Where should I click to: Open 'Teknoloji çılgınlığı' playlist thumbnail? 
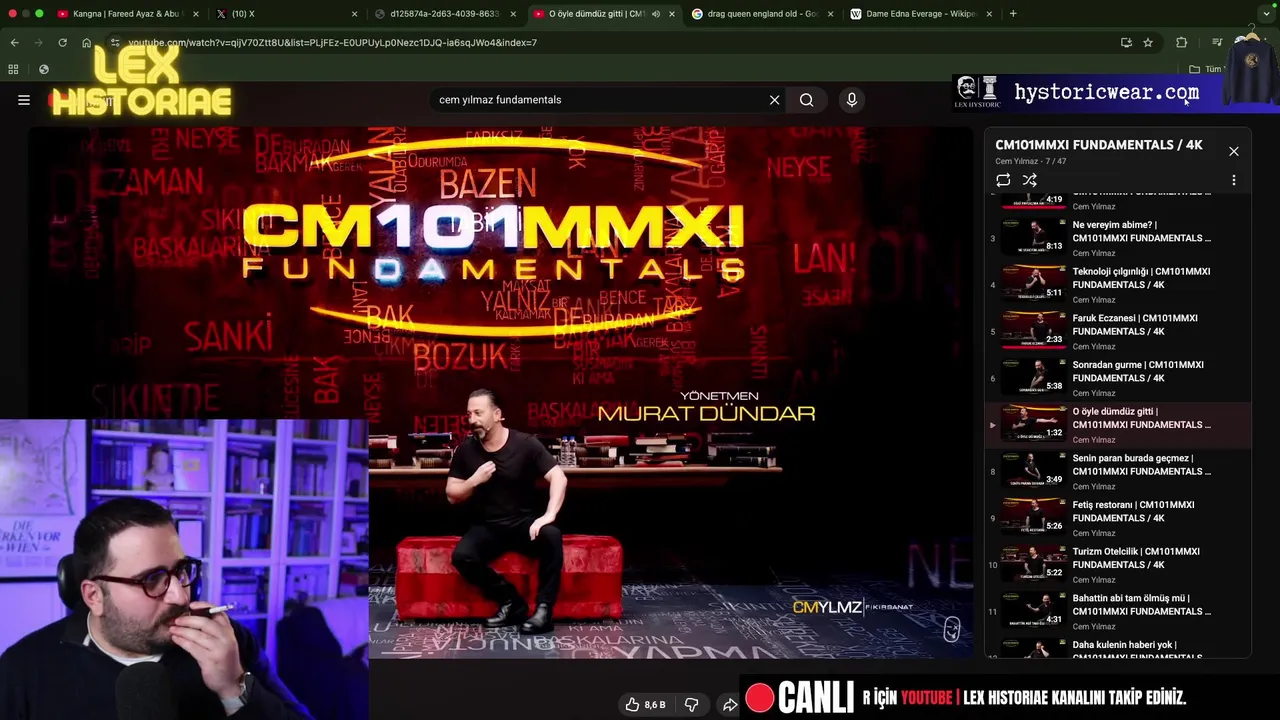click(1034, 284)
